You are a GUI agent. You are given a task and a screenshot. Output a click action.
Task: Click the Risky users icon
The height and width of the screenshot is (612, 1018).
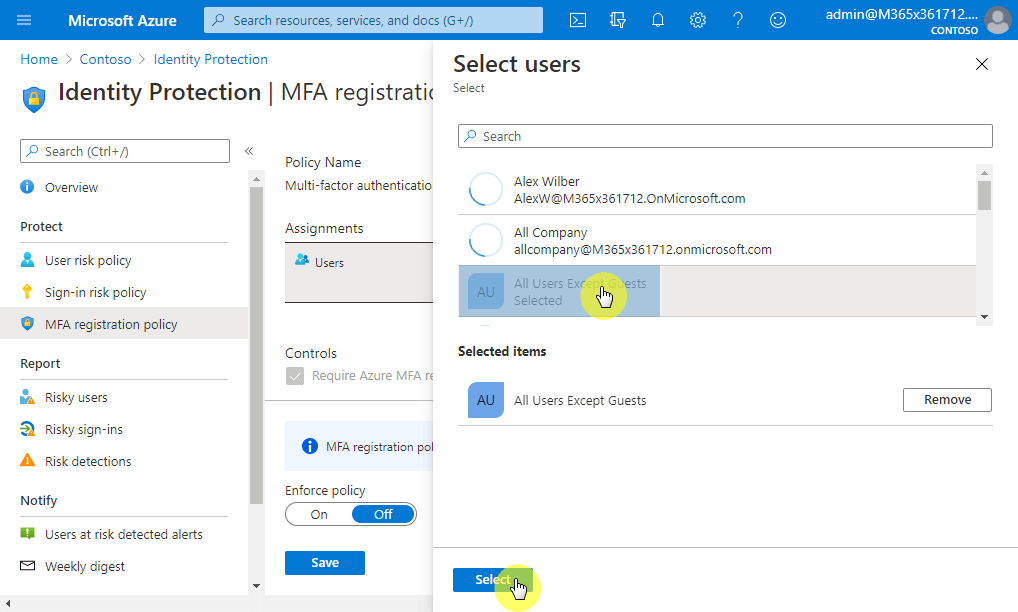(27, 397)
